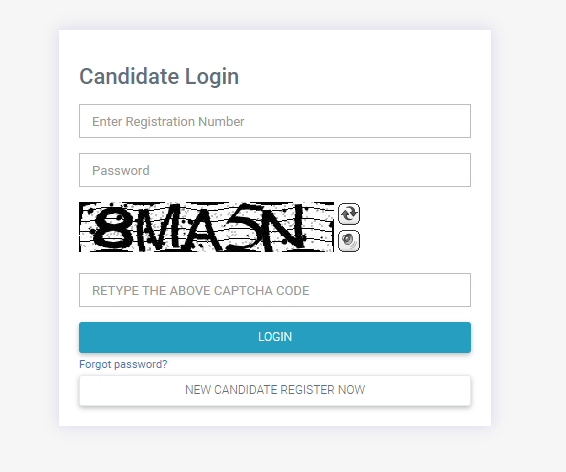Viewport: 566px width, 472px height.
Task: Listen to captcha via the sound icon
Action: click(349, 241)
